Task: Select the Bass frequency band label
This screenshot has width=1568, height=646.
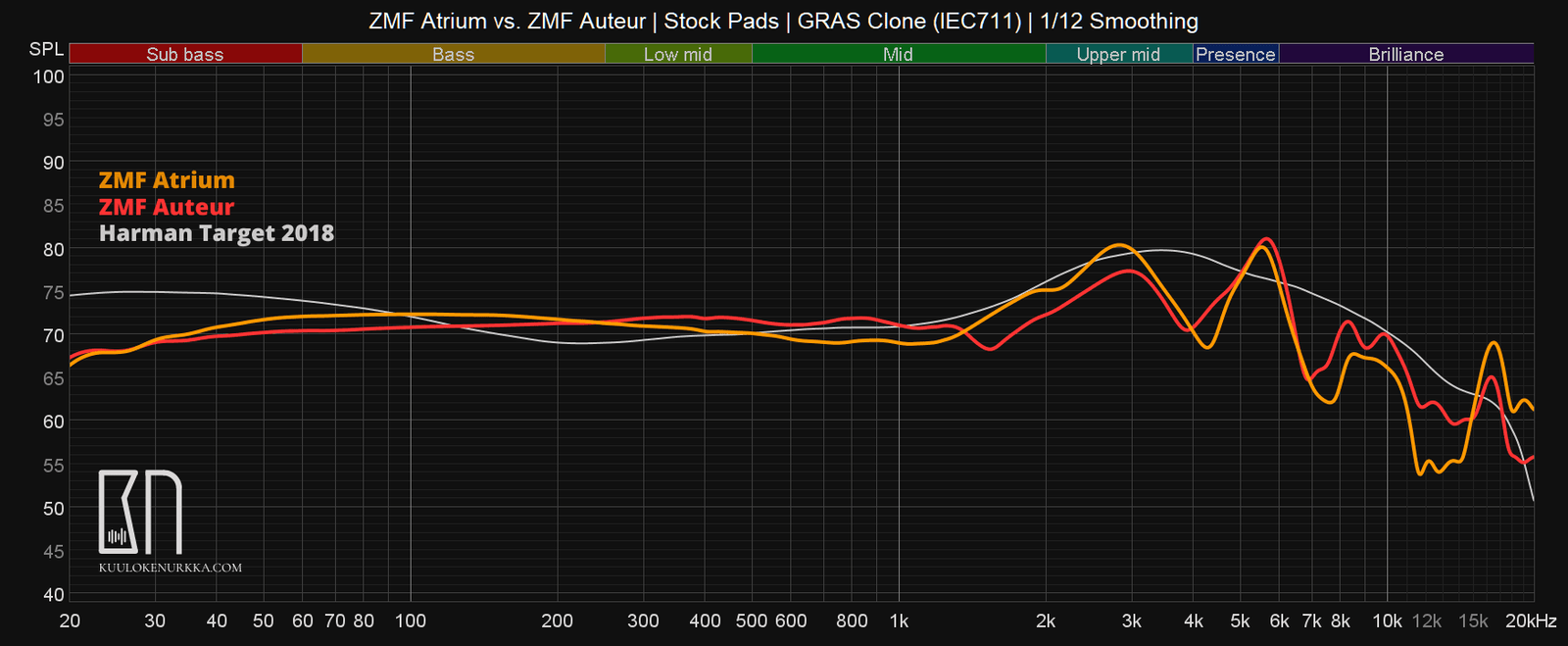Action: [454, 55]
